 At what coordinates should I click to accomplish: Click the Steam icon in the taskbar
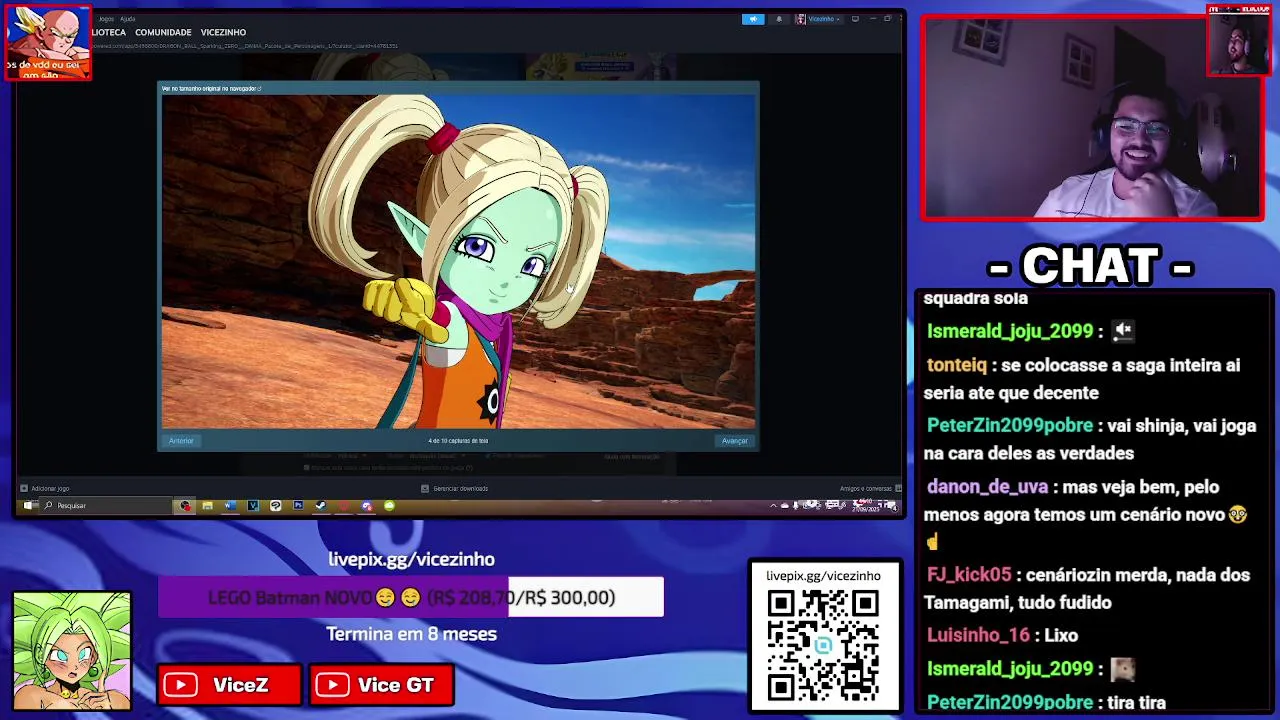tap(321, 506)
